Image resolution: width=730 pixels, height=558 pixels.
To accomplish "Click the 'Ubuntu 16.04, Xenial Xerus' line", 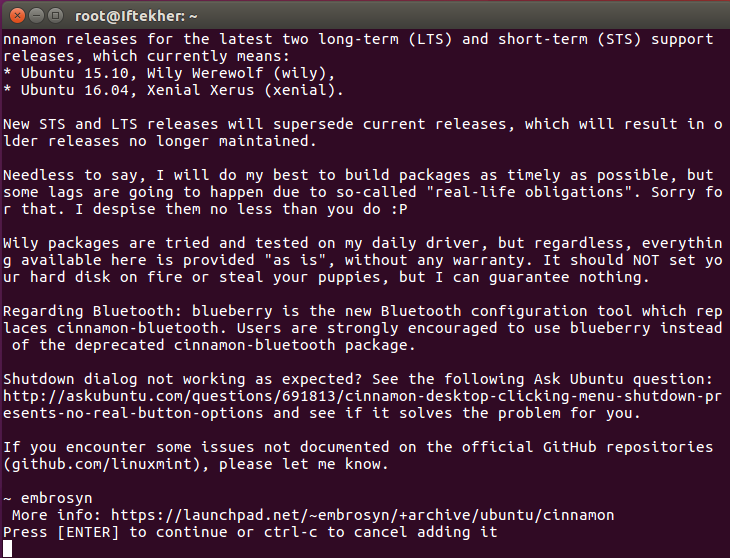I will [x=173, y=90].
